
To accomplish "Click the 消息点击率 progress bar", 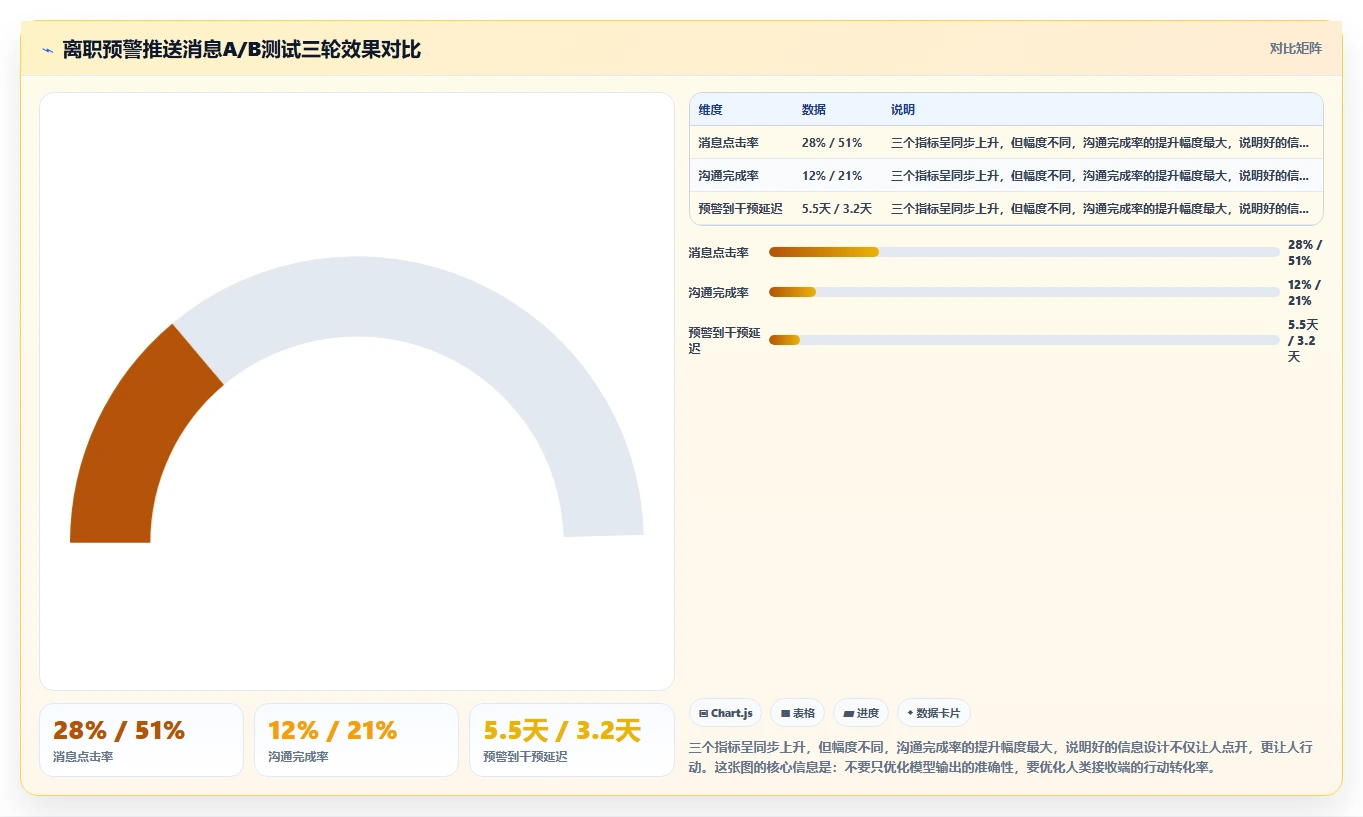I will [1024, 252].
